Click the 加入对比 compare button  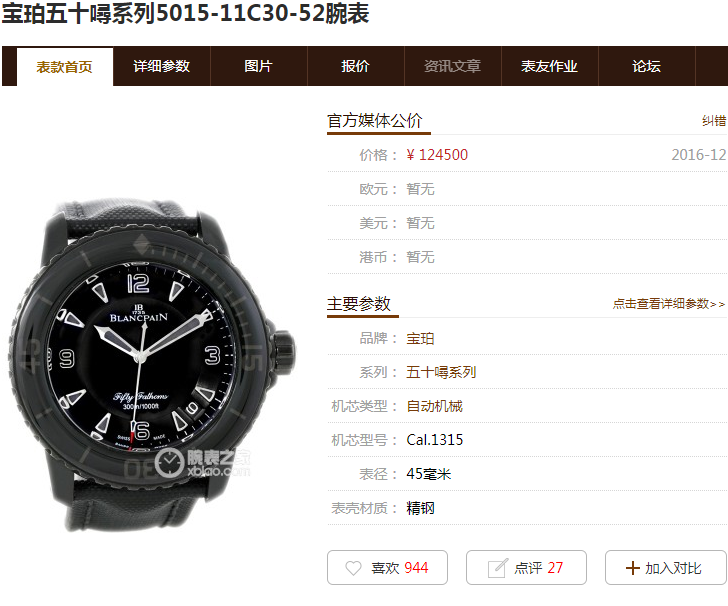pos(665,568)
